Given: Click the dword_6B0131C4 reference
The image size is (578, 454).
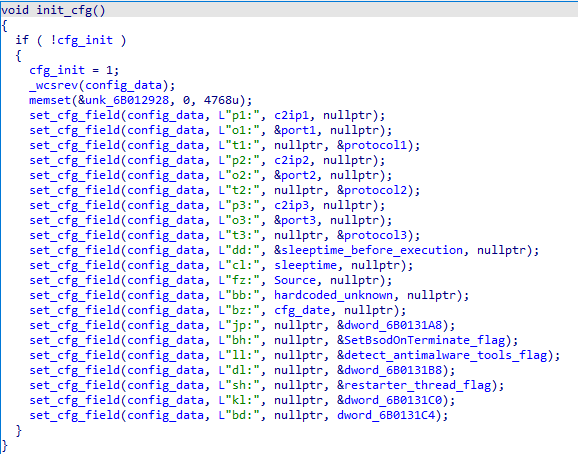Looking at the screenshot, I should coord(386,415).
